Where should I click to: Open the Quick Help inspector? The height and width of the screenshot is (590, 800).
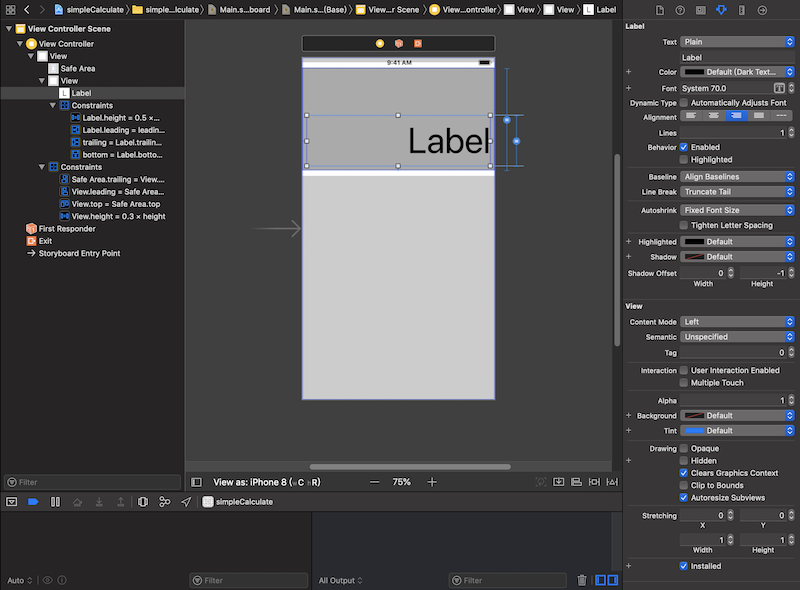(x=679, y=9)
